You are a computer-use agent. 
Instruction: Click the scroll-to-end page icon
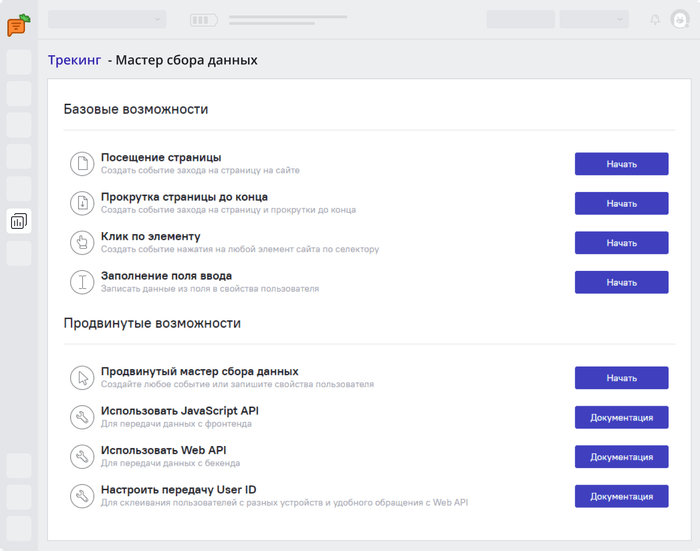pyautogui.click(x=81, y=203)
